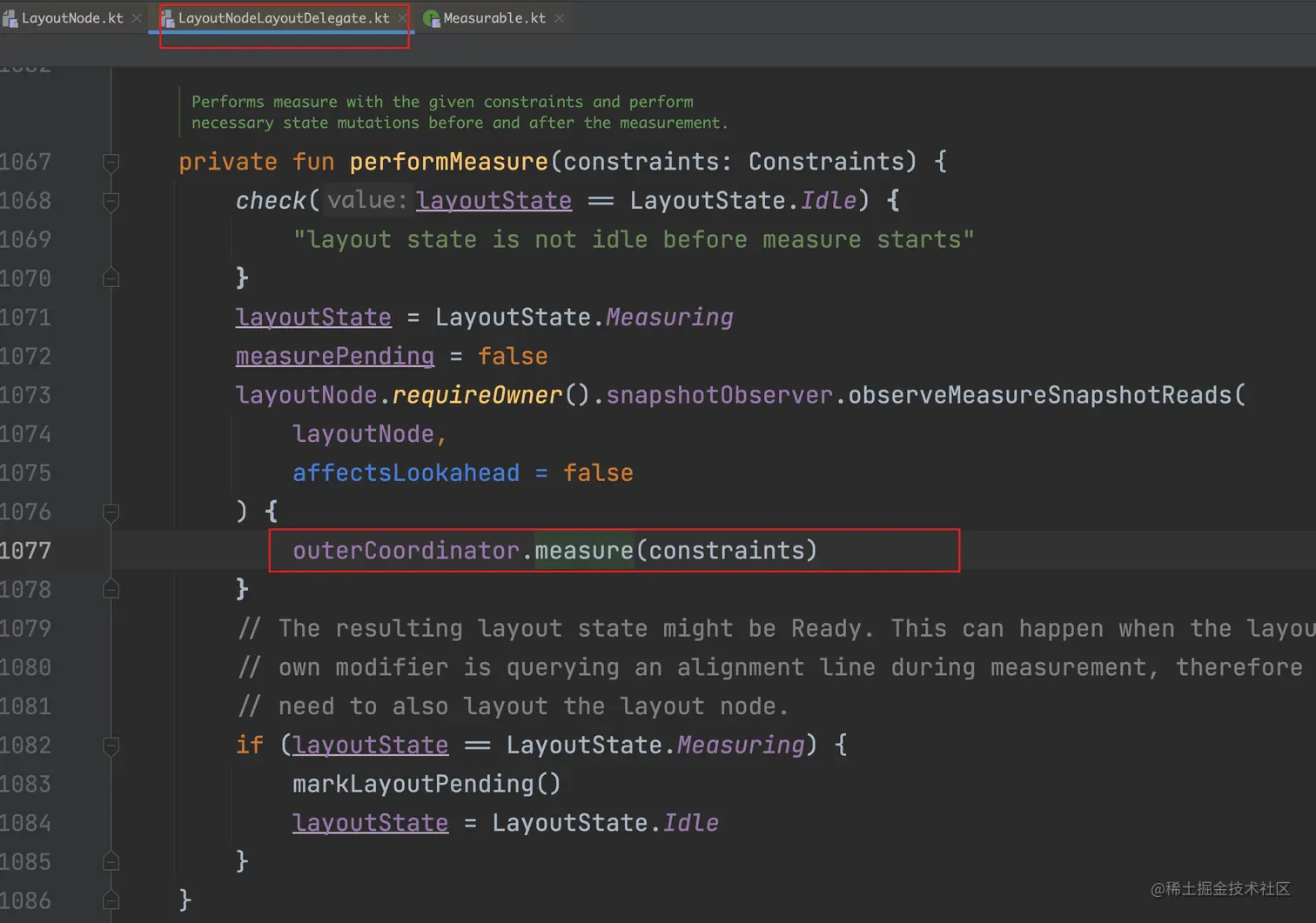Switch to the LayoutNode.kt tab
This screenshot has width=1316, height=923.
point(72,18)
